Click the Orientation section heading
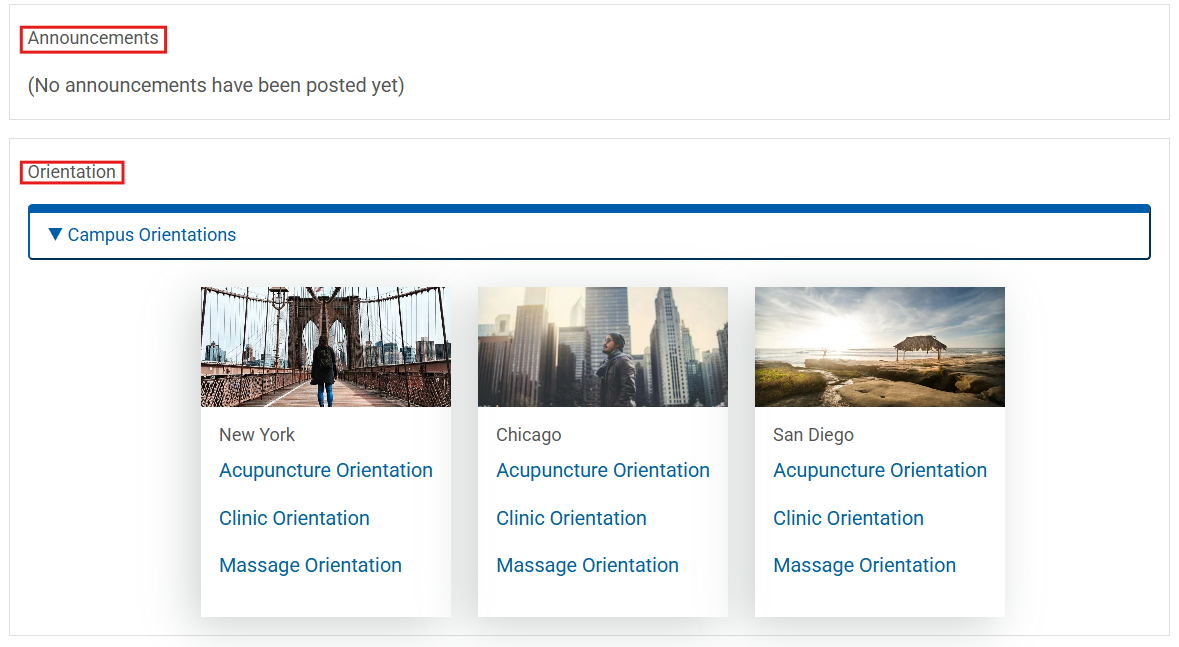 [x=72, y=172]
